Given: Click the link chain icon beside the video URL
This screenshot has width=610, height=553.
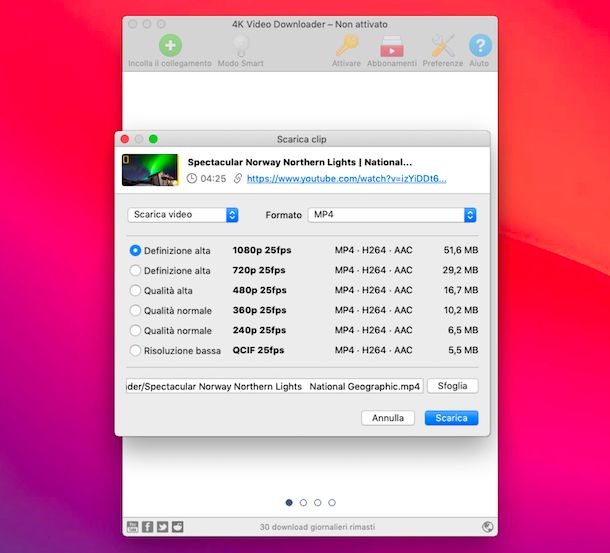Looking at the screenshot, I should 237,178.
